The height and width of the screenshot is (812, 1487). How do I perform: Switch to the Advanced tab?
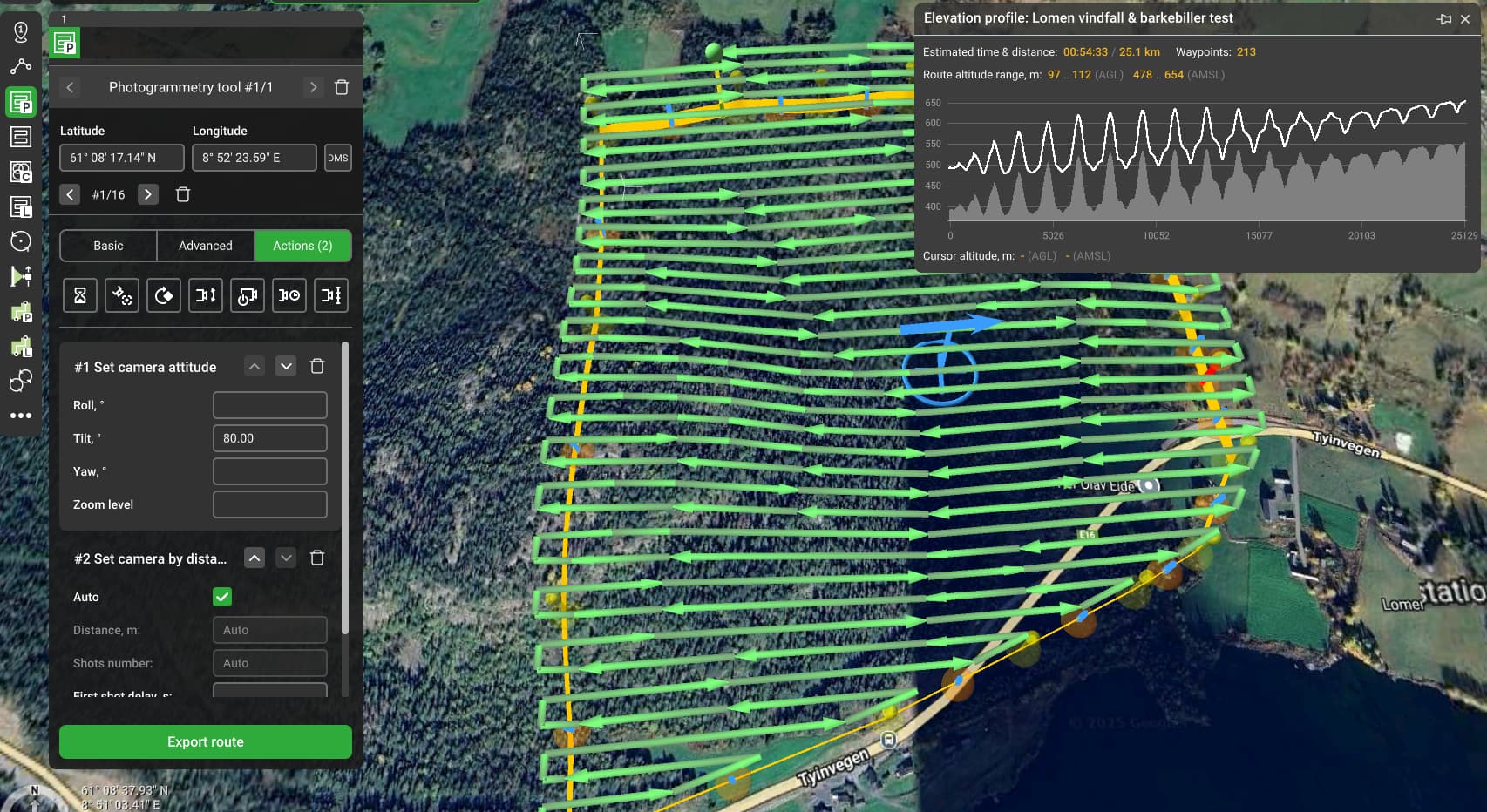point(205,246)
